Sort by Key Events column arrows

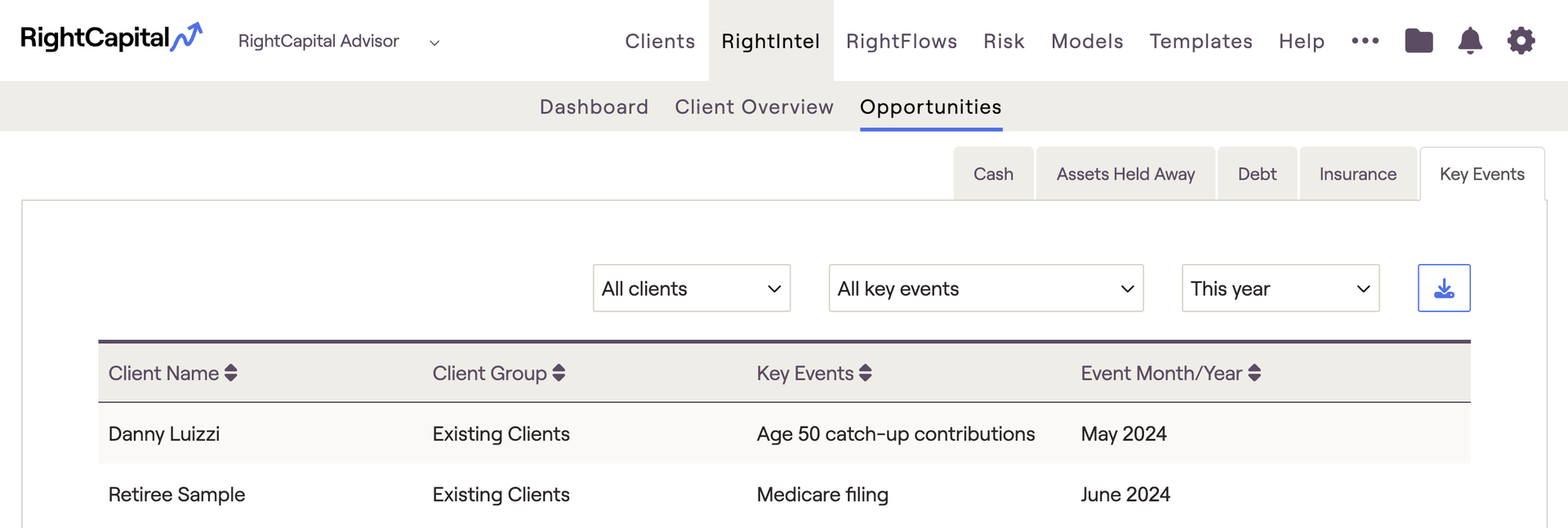pos(866,373)
